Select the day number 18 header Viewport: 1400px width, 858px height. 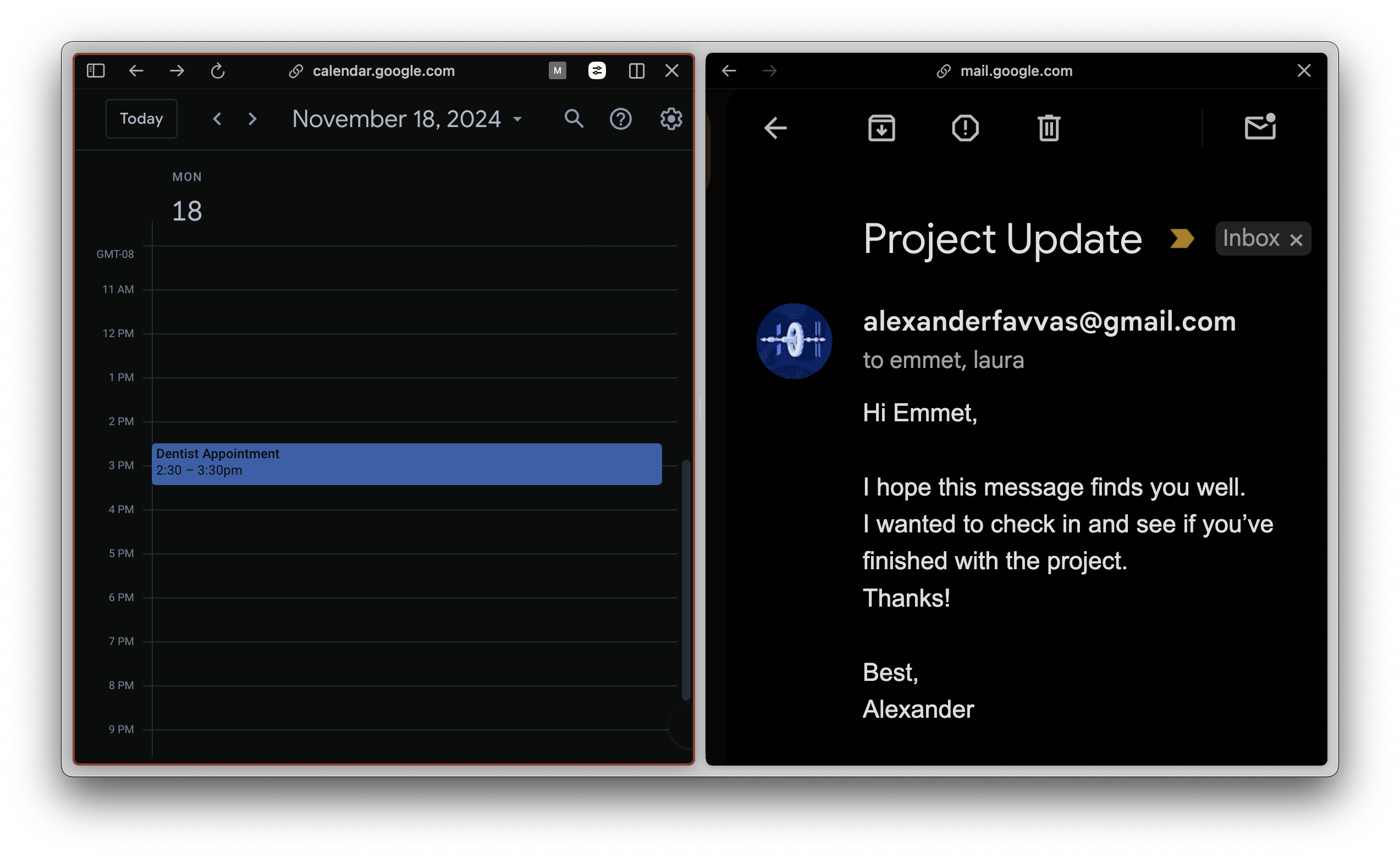coord(187,211)
